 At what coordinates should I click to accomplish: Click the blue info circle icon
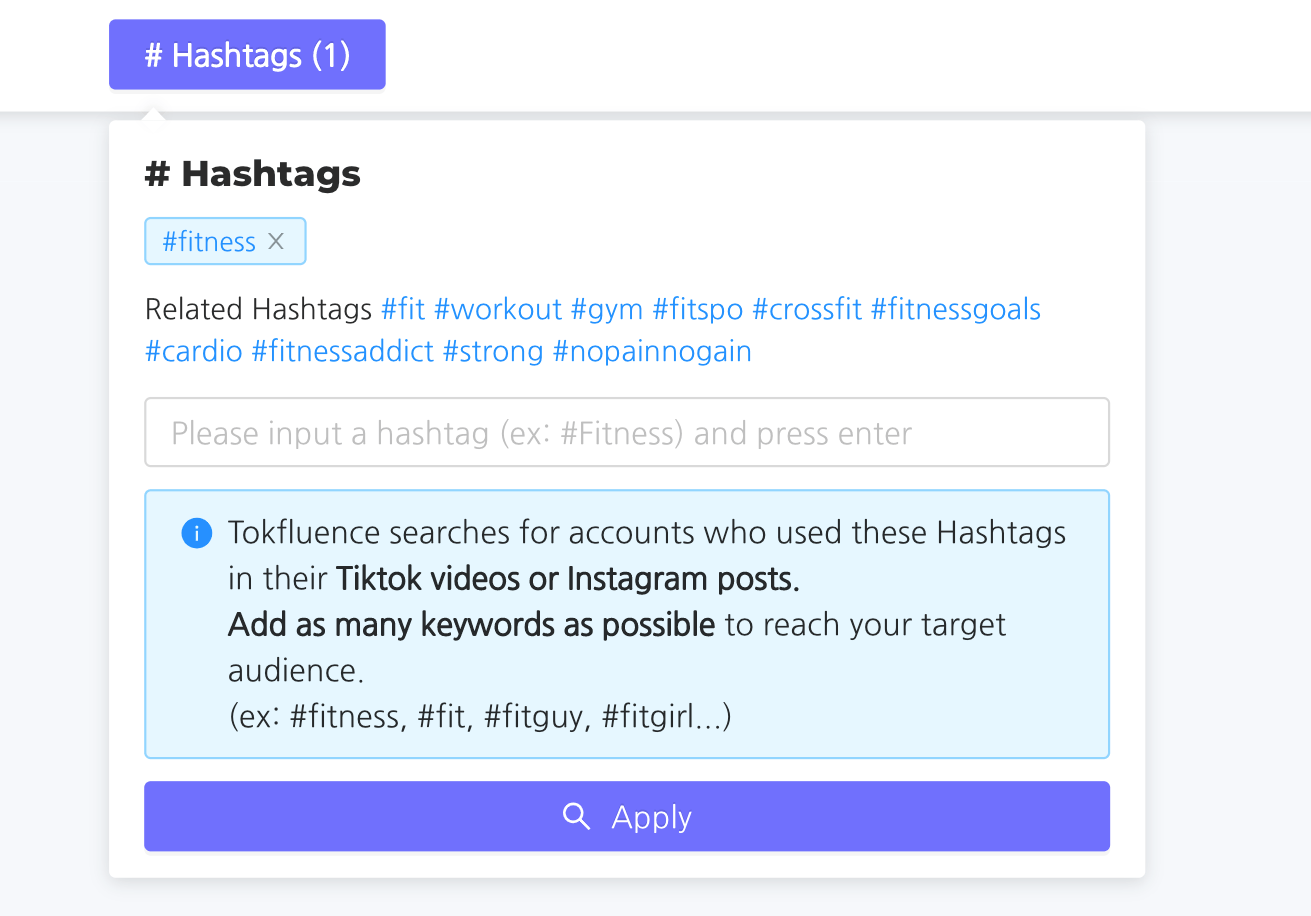tap(196, 534)
